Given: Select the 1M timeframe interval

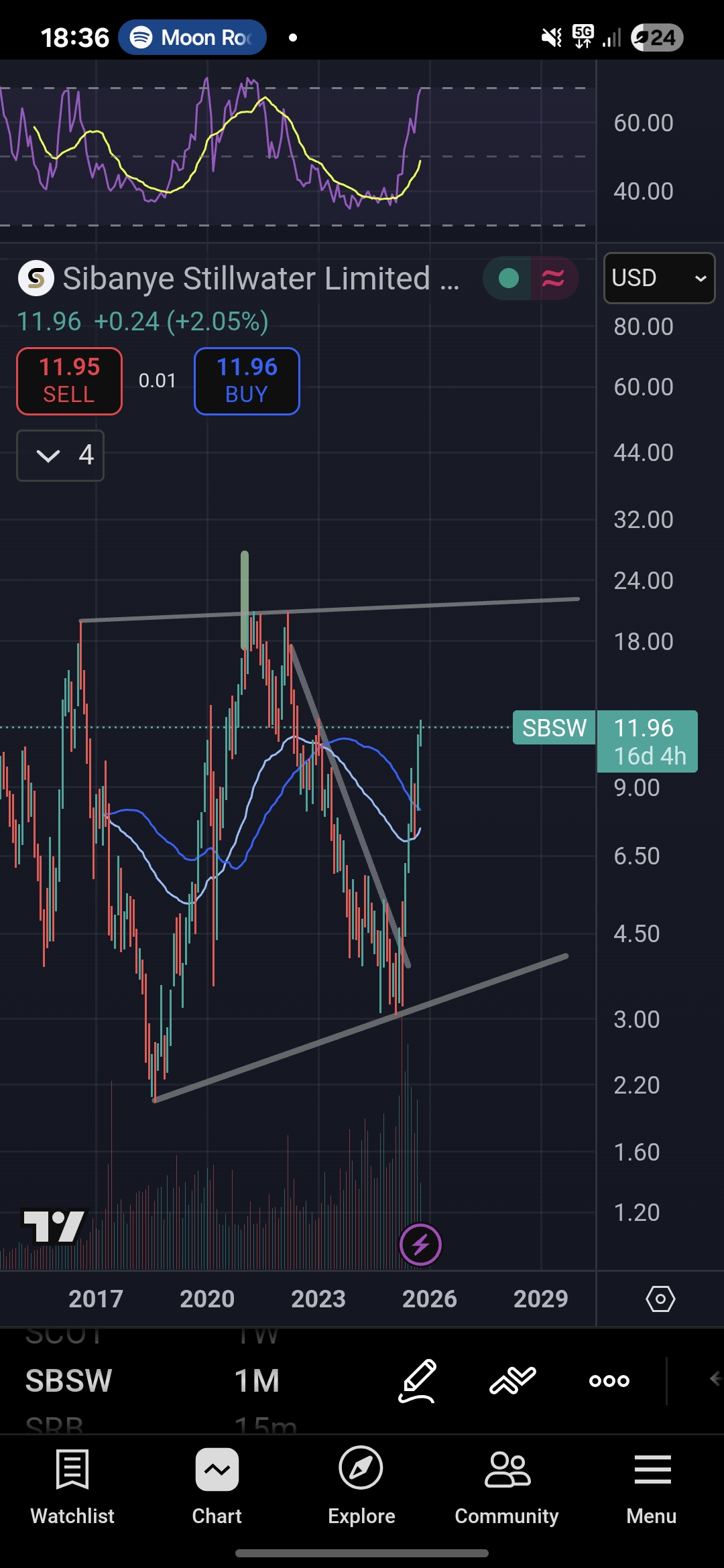Looking at the screenshot, I should (x=257, y=1380).
